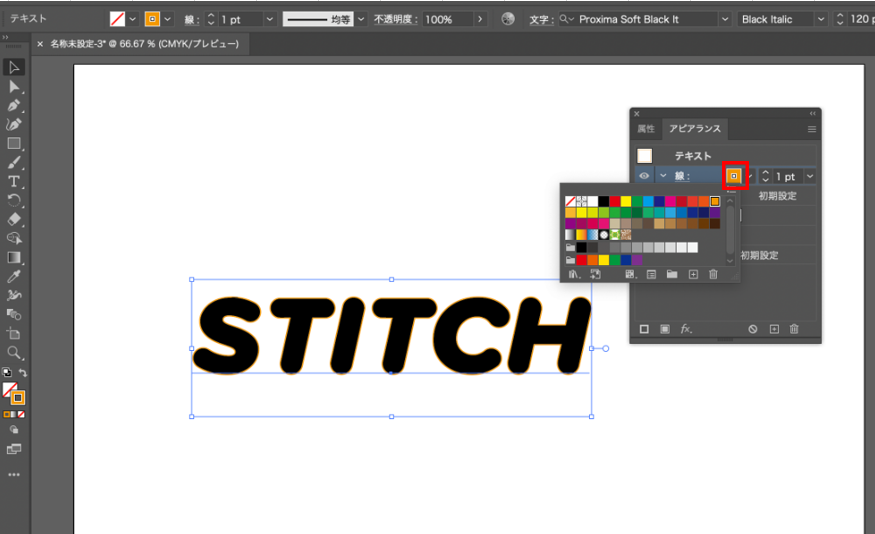Set paint mode to None in toolbar
The width and height of the screenshot is (875, 534).
click(21, 415)
